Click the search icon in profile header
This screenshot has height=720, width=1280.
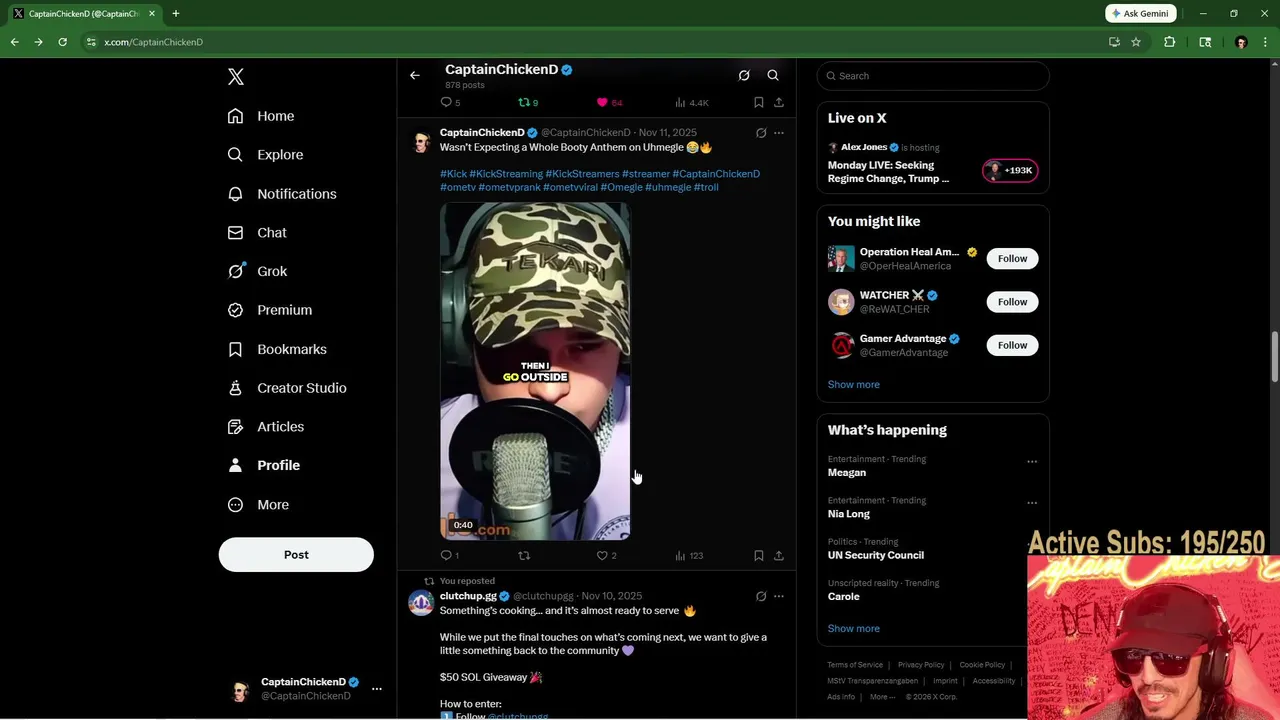[773, 75]
